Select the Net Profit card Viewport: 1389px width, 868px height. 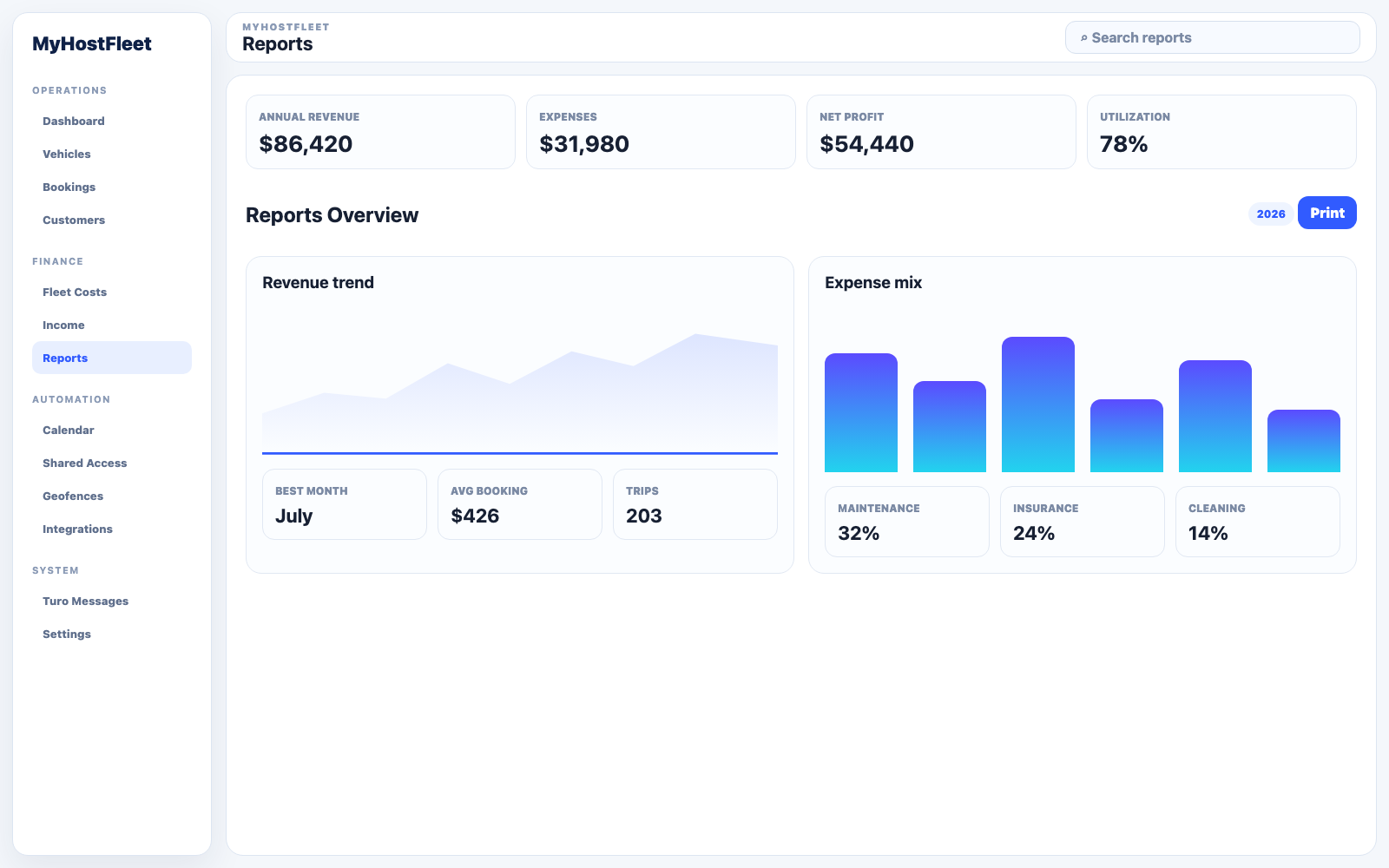(x=941, y=132)
